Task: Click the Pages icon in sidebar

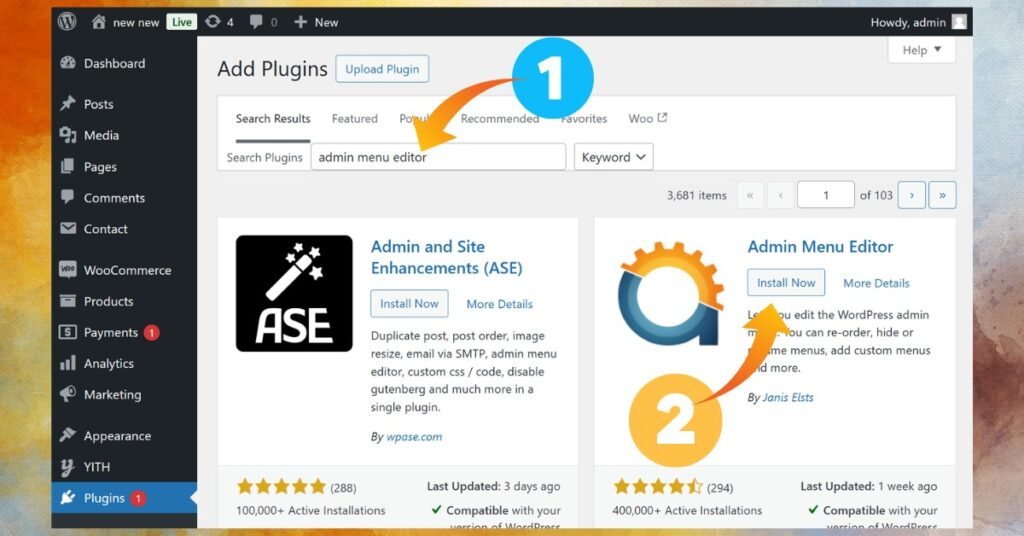Action: (x=67, y=166)
